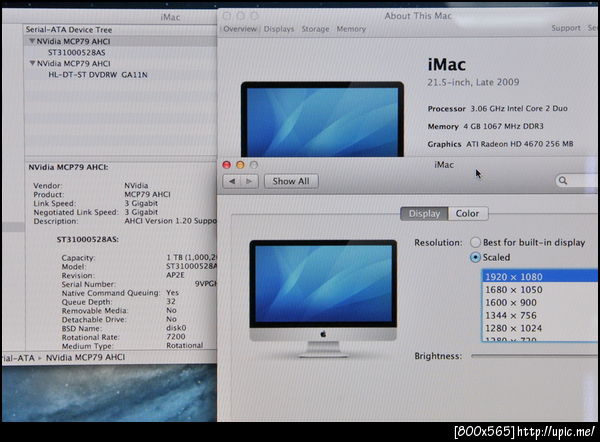The width and height of the screenshot is (600, 442).
Task: Choose 1280 × 1024 resolution
Action: (540, 328)
